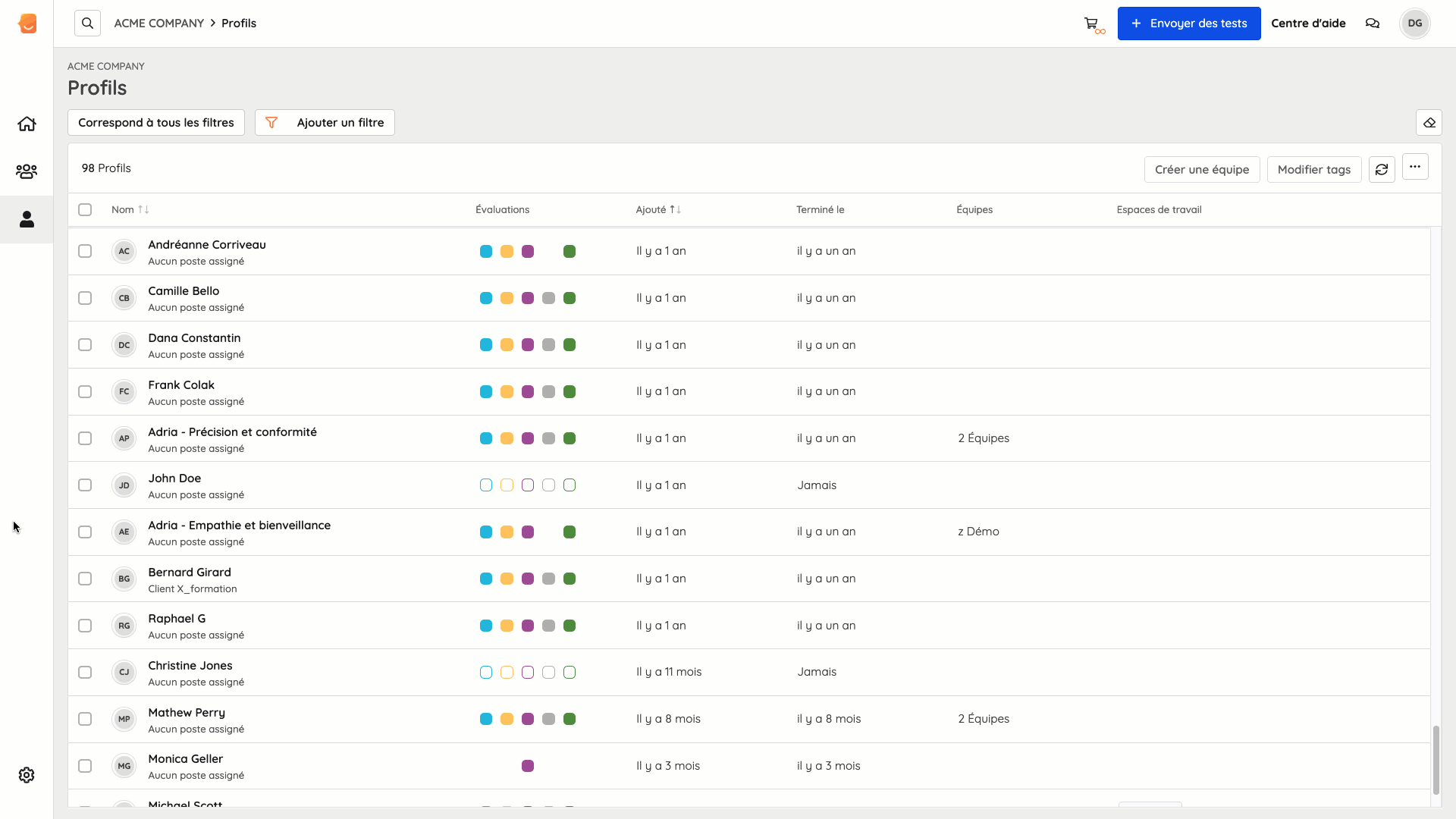The width and height of the screenshot is (1456, 819).
Task: Open Dana Constantin's profile
Action: coord(194,338)
